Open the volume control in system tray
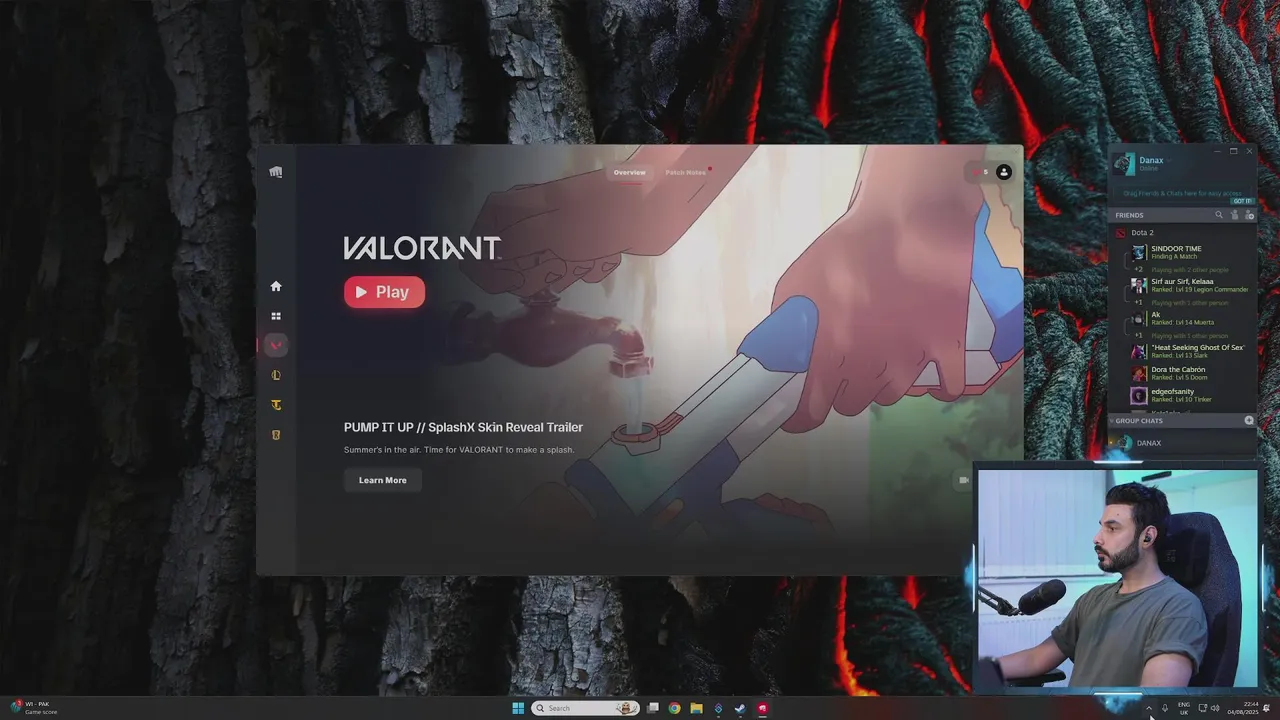The image size is (1280, 720). click(x=1215, y=708)
